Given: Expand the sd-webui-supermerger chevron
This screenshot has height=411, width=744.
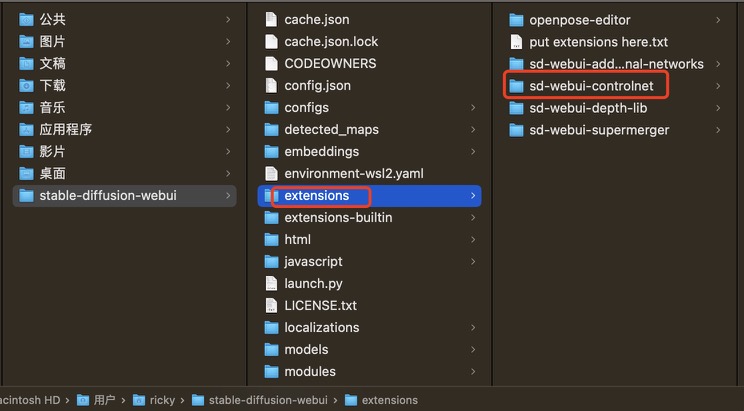Looking at the screenshot, I should [718, 130].
